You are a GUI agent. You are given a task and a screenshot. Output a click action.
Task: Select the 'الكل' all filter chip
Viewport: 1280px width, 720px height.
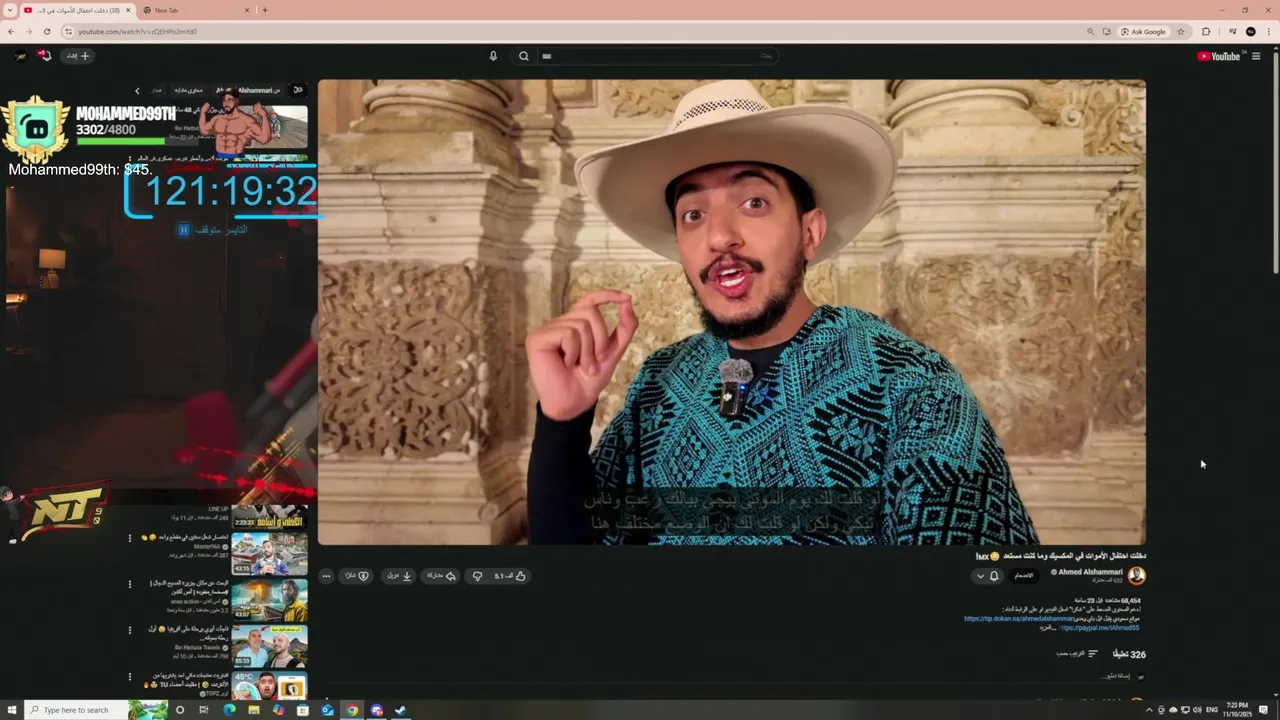coord(297,90)
